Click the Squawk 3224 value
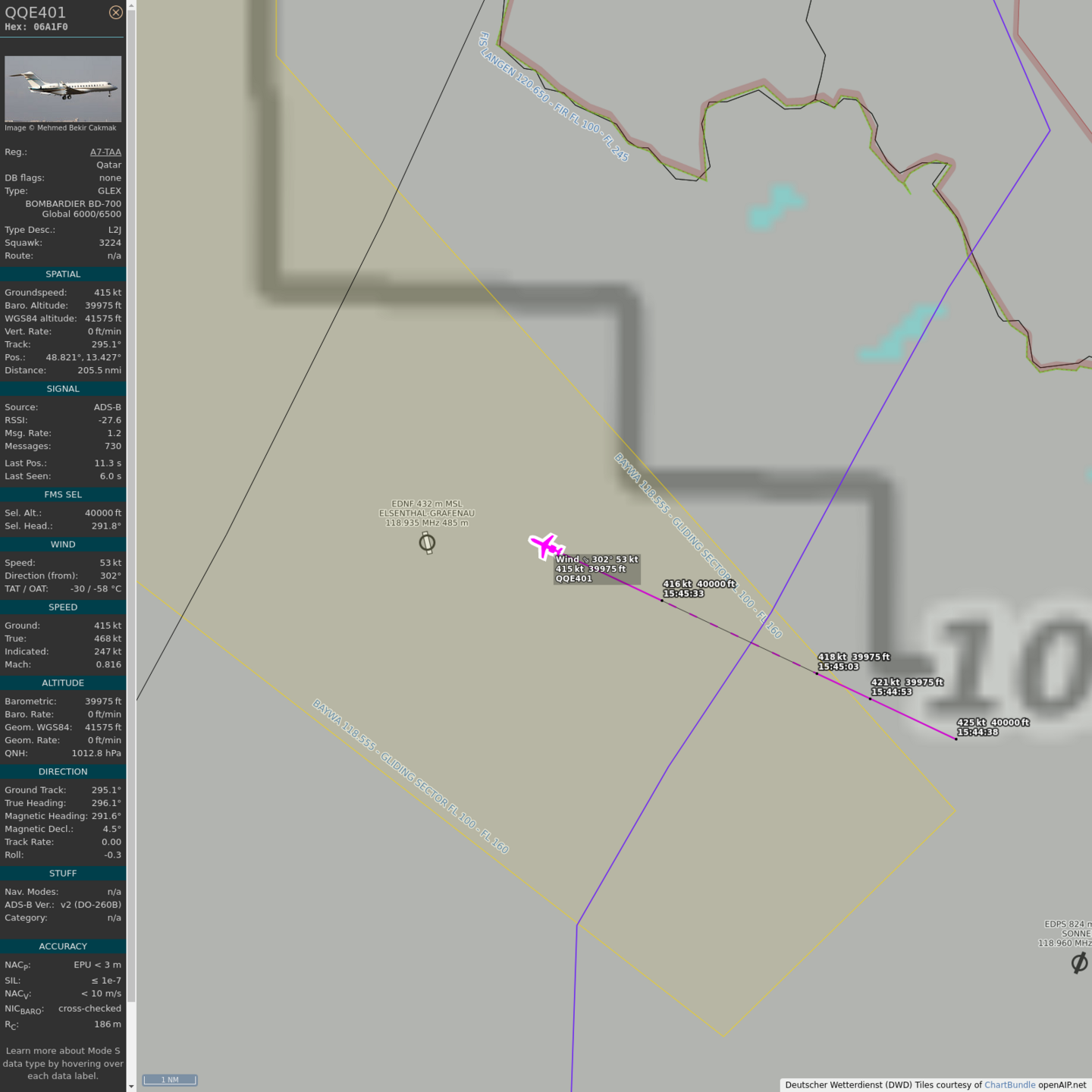Image resolution: width=1092 pixels, height=1092 pixels. [110, 243]
